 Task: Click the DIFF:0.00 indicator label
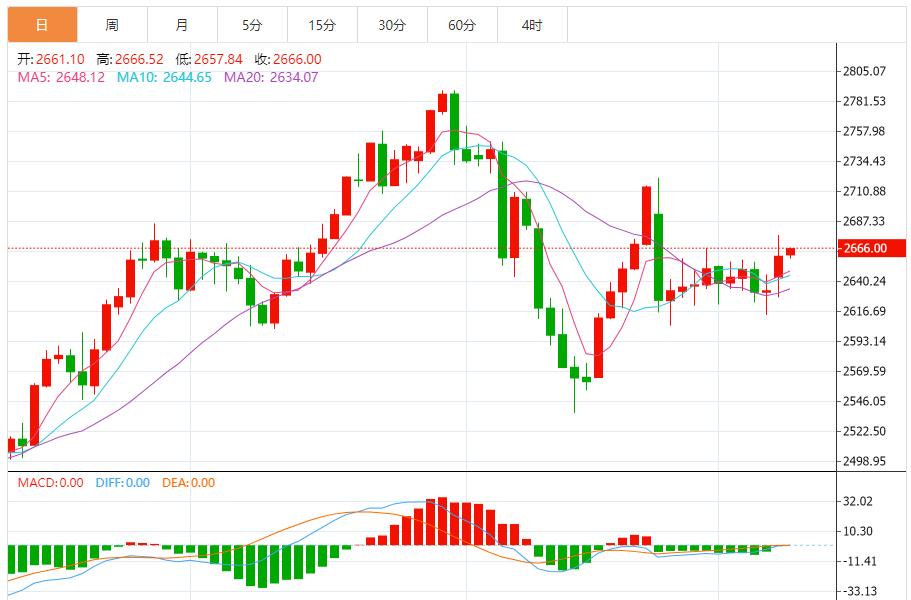[x=123, y=483]
